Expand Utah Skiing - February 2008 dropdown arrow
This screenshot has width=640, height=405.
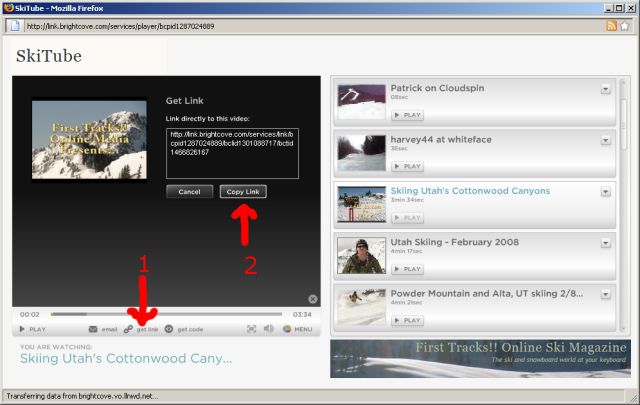tap(606, 243)
